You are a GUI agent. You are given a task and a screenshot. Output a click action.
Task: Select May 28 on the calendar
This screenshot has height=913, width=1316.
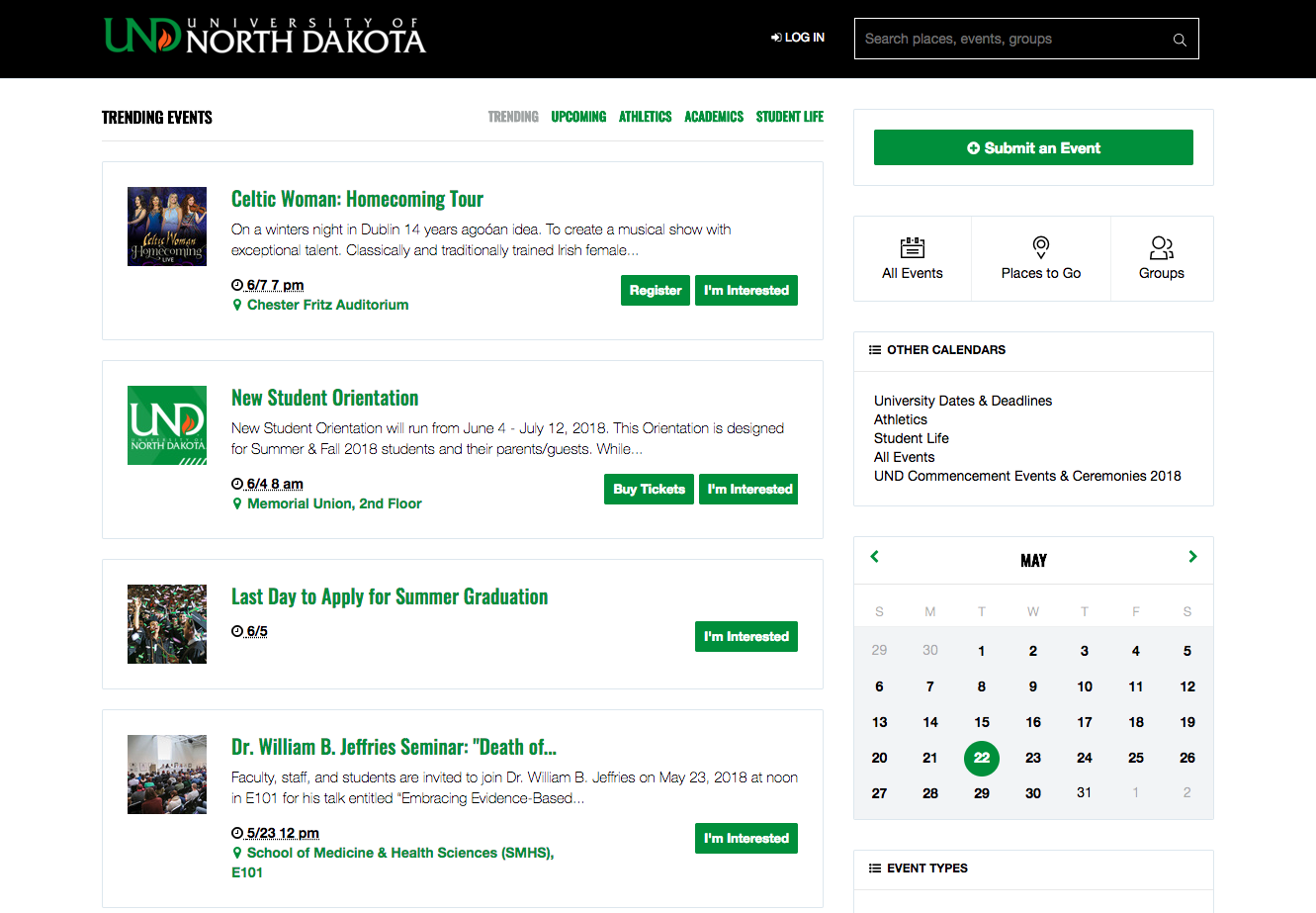point(930,793)
